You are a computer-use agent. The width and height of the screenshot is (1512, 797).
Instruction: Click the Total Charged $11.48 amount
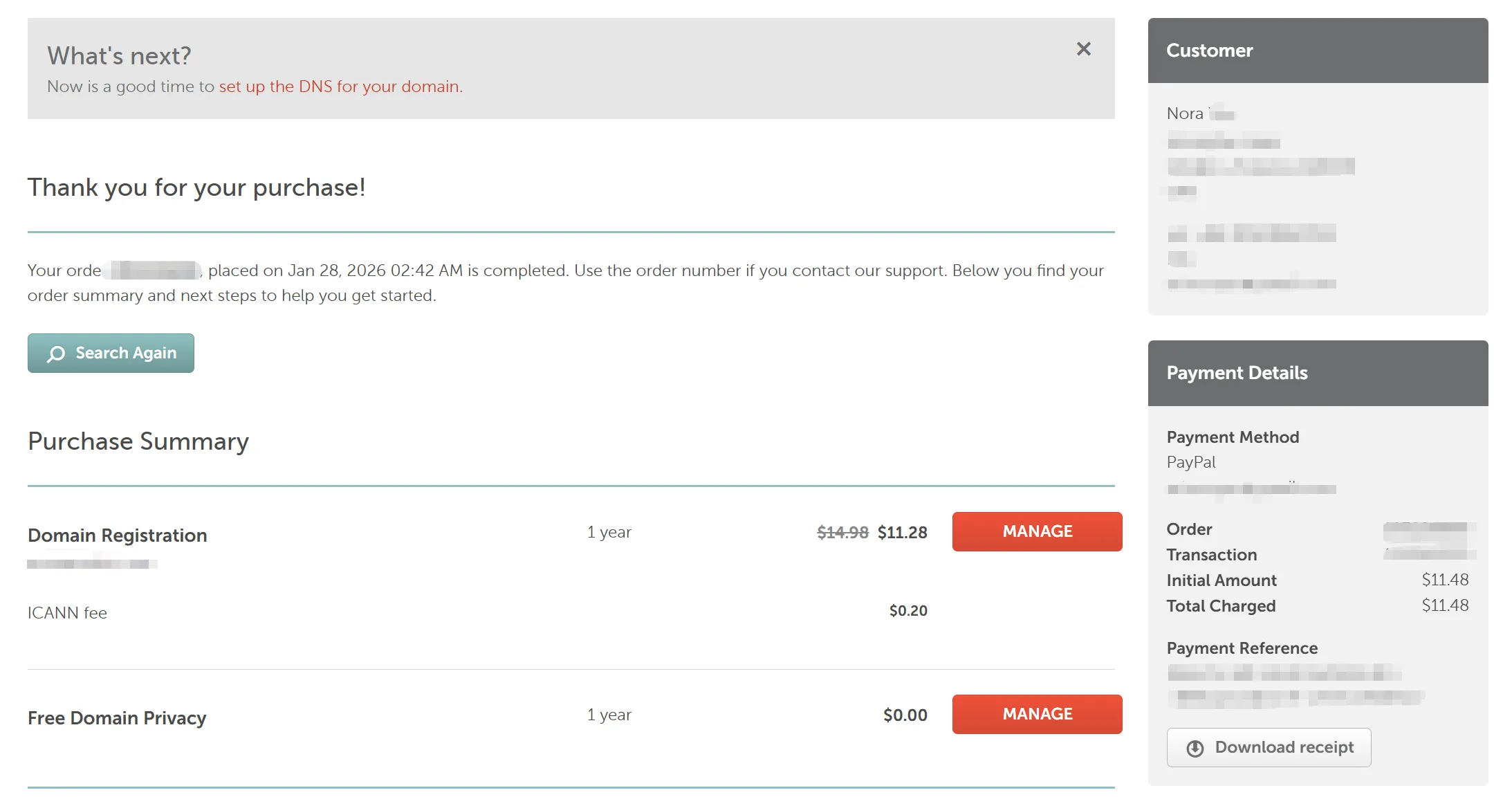click(x=1445, y=605)
